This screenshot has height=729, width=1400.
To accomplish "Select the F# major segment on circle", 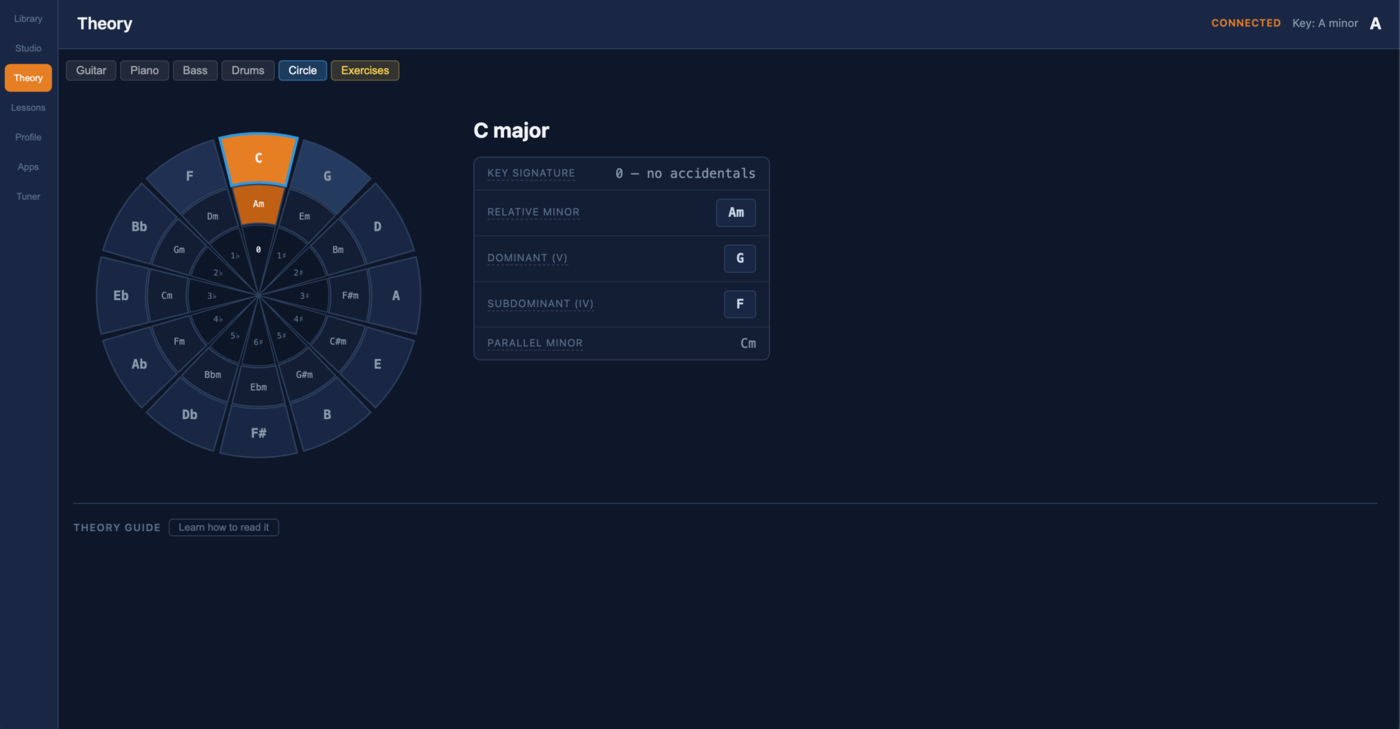I will (259, 432).
